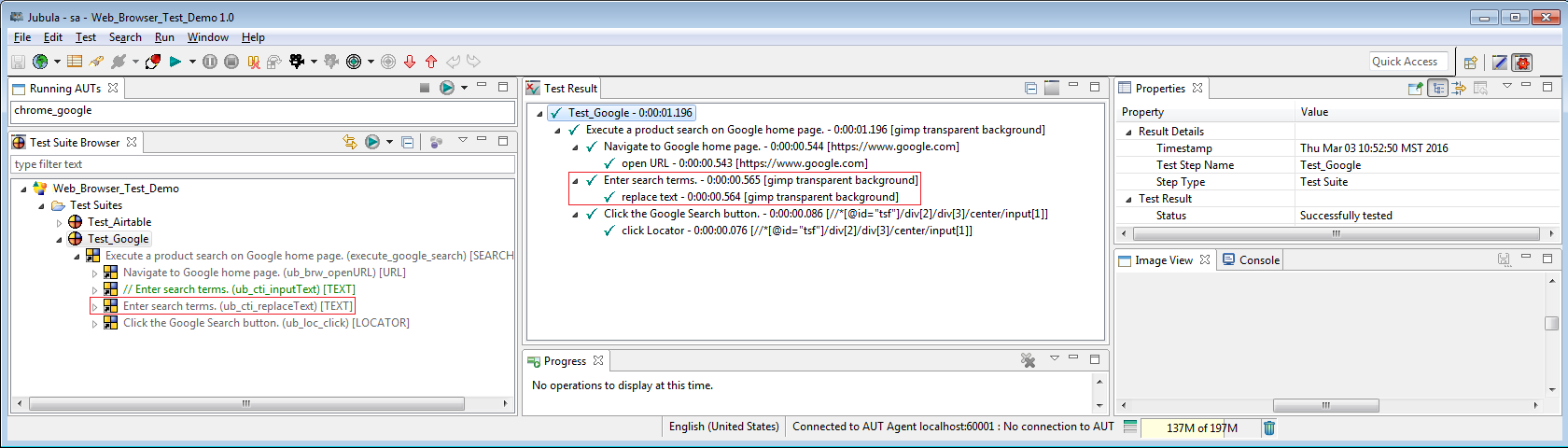The image size is (1568, 448).
Task: Select chrome_google in Running AUTs
Action: click(53, 110)
